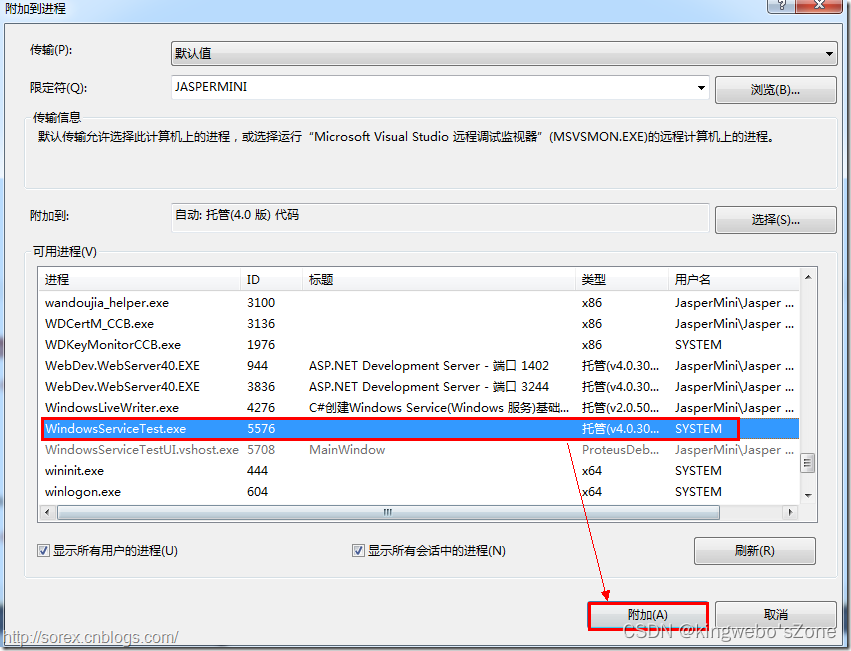Click the 浏览(B) button

(775, 89)
